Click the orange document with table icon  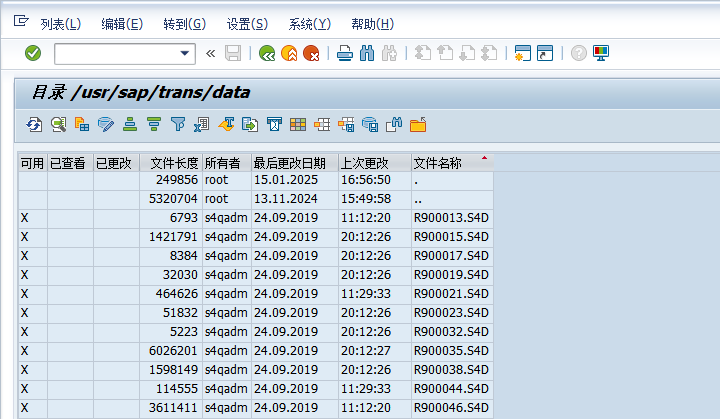[x=82, y=125]
